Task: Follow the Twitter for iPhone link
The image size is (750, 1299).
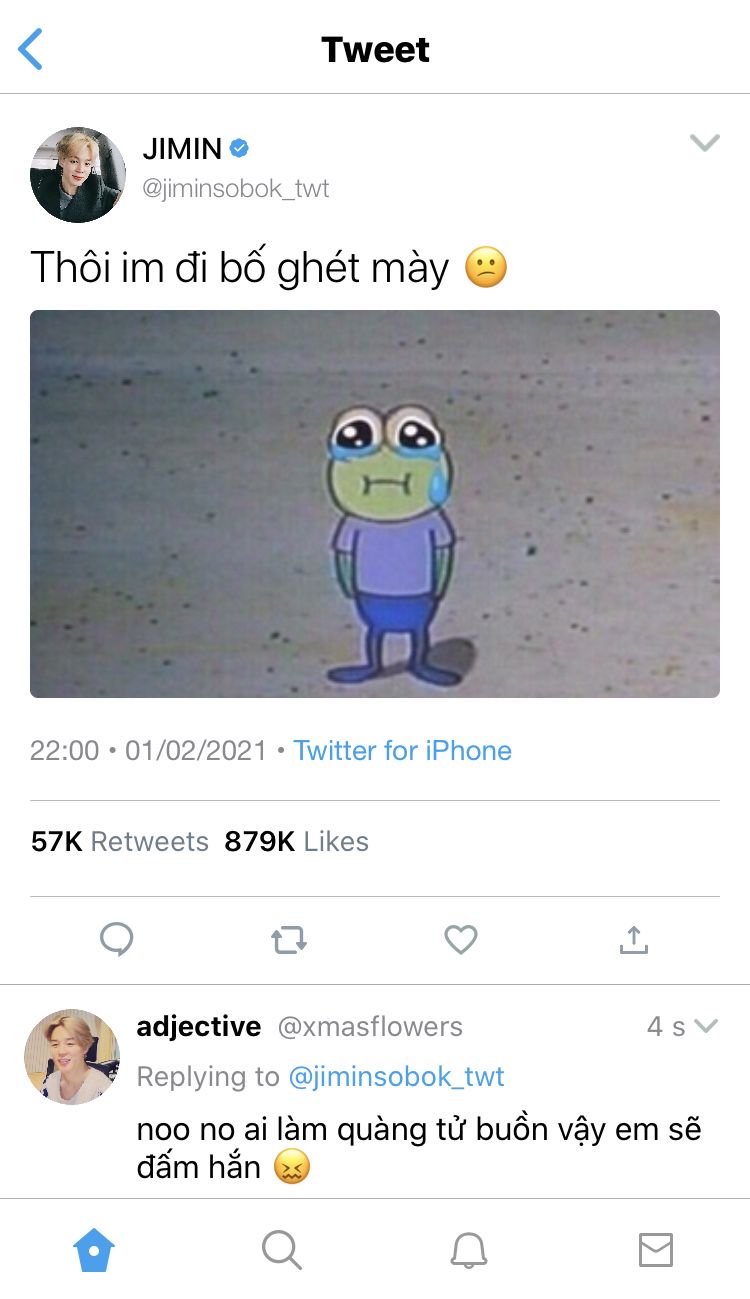Action: tap(402, 751)
